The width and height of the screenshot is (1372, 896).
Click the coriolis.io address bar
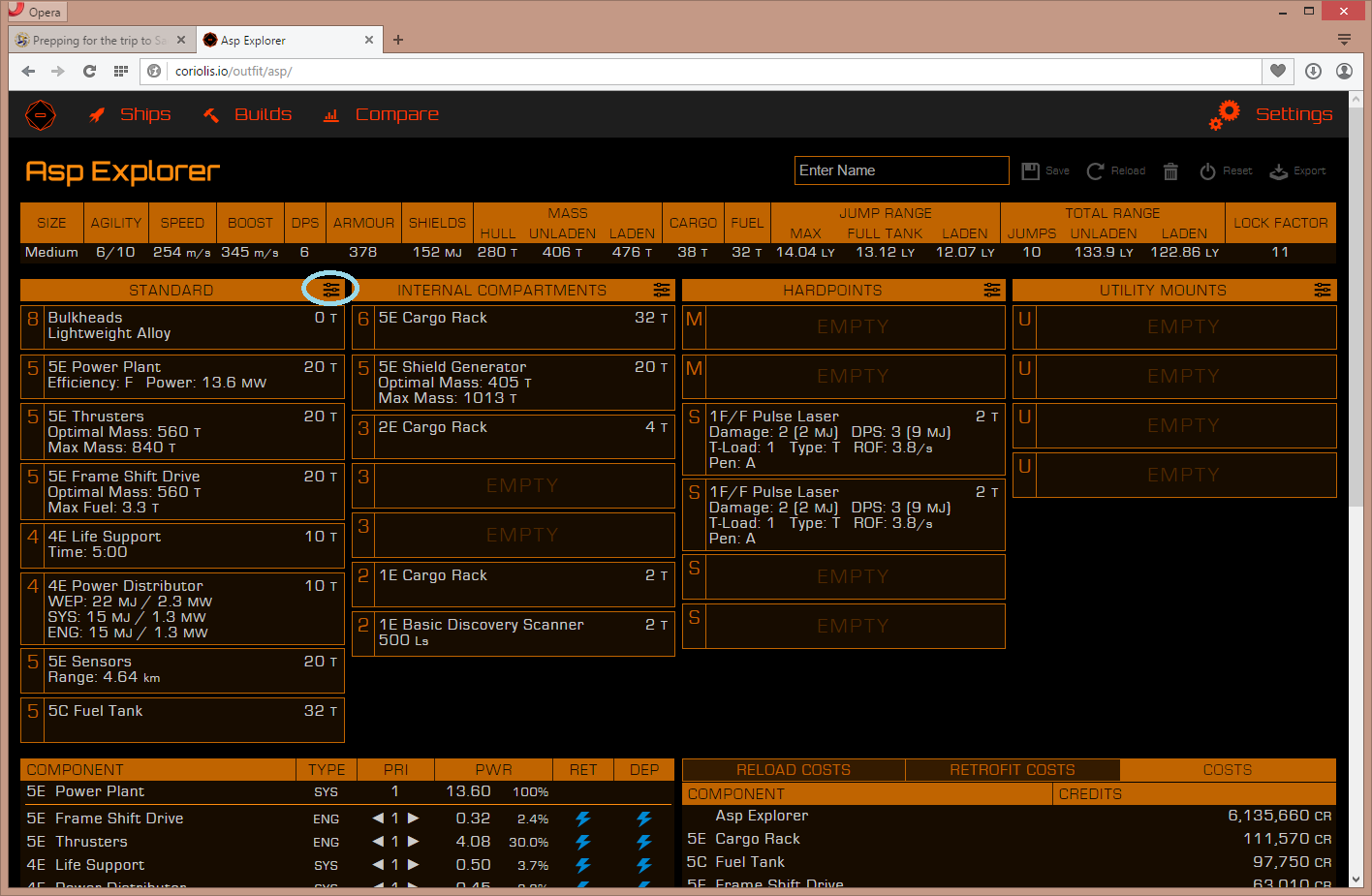tap(713, 71)
